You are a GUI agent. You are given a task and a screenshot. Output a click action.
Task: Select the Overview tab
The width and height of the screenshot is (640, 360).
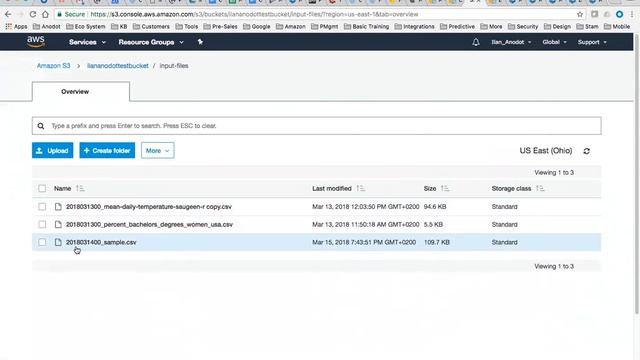(81, 91)
